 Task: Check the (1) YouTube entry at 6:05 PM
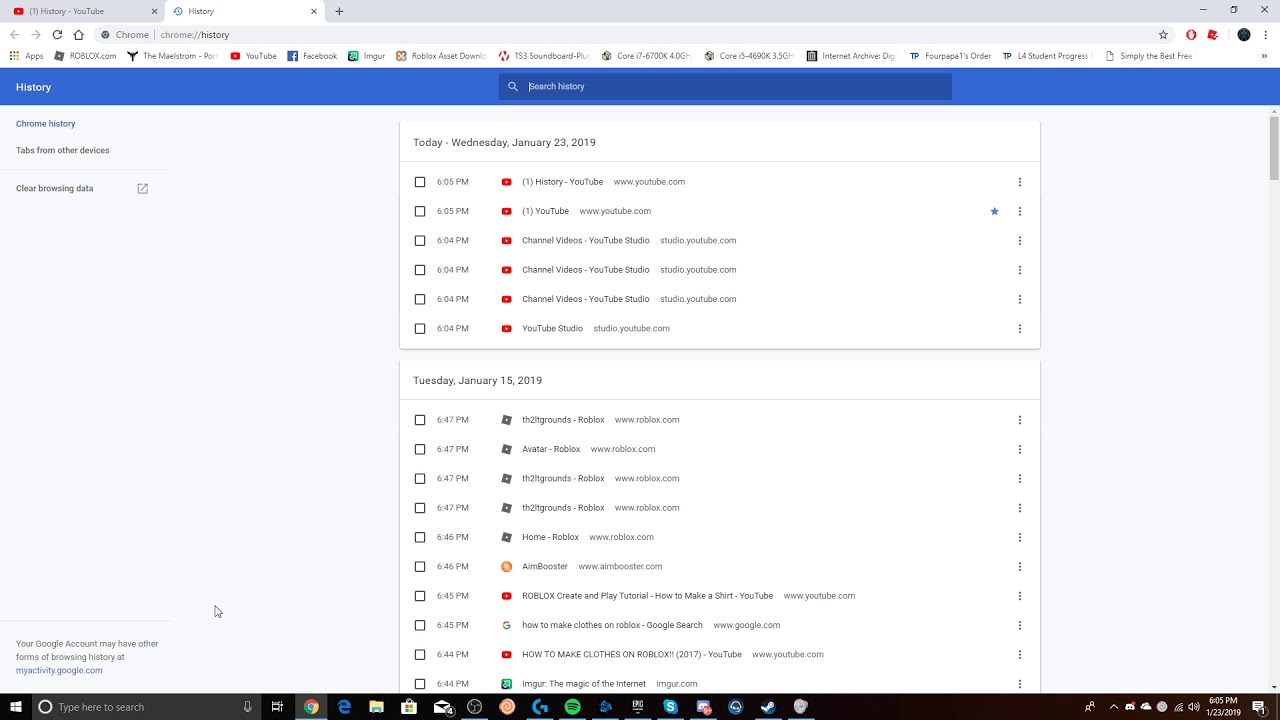coord(420,211)
